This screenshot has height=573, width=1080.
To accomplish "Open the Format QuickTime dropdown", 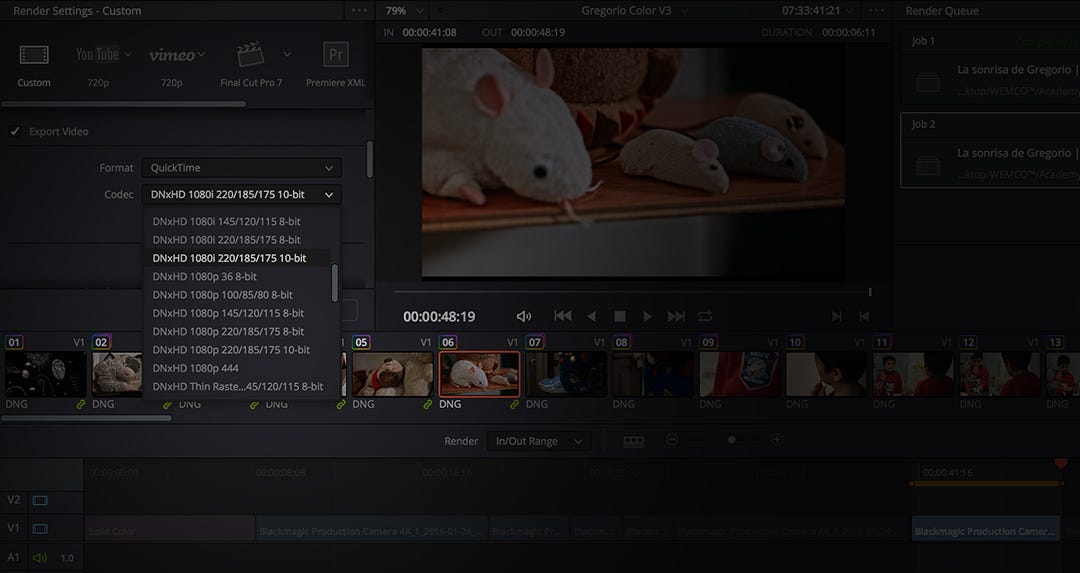I will (x=242, y=167).
